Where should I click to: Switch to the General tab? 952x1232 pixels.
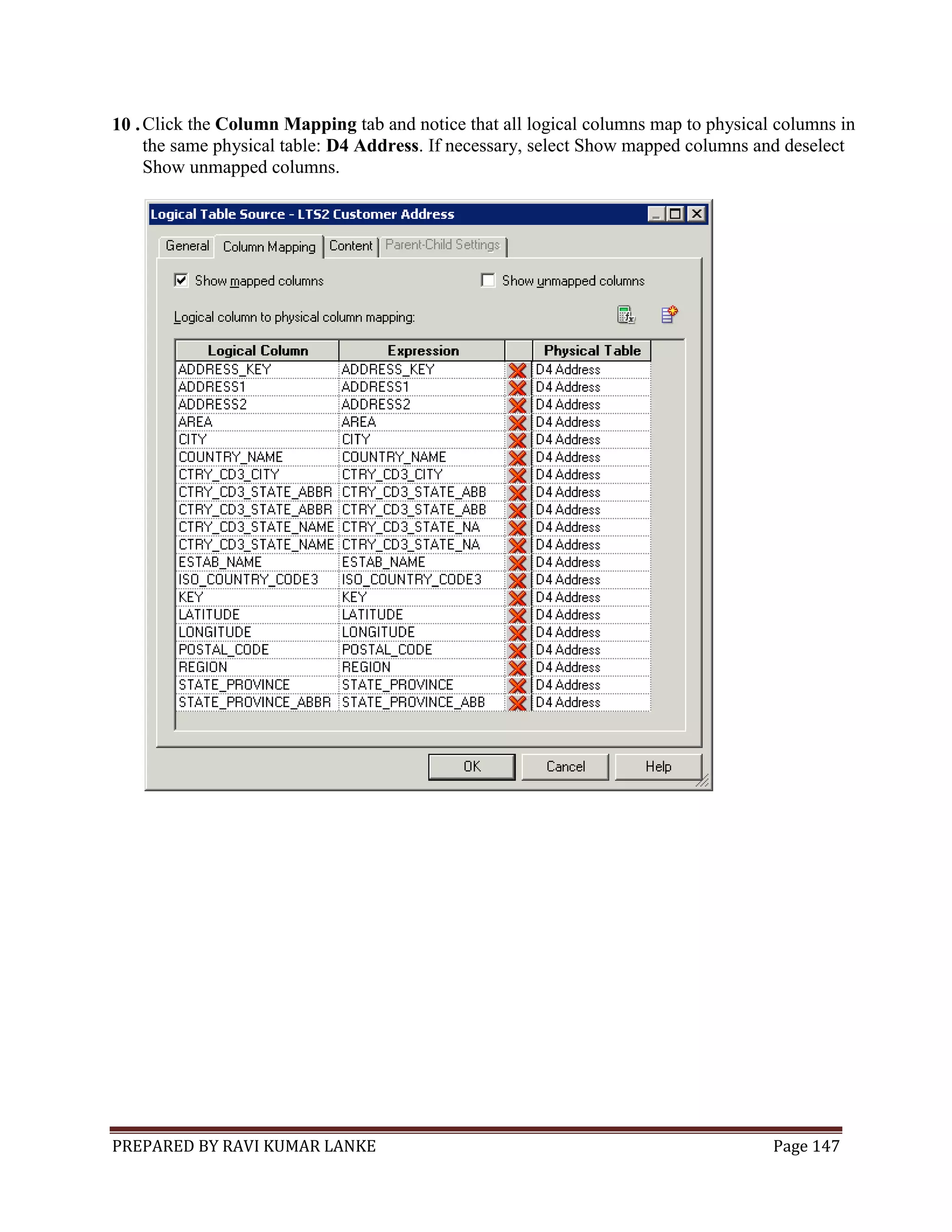pos(187,246)
